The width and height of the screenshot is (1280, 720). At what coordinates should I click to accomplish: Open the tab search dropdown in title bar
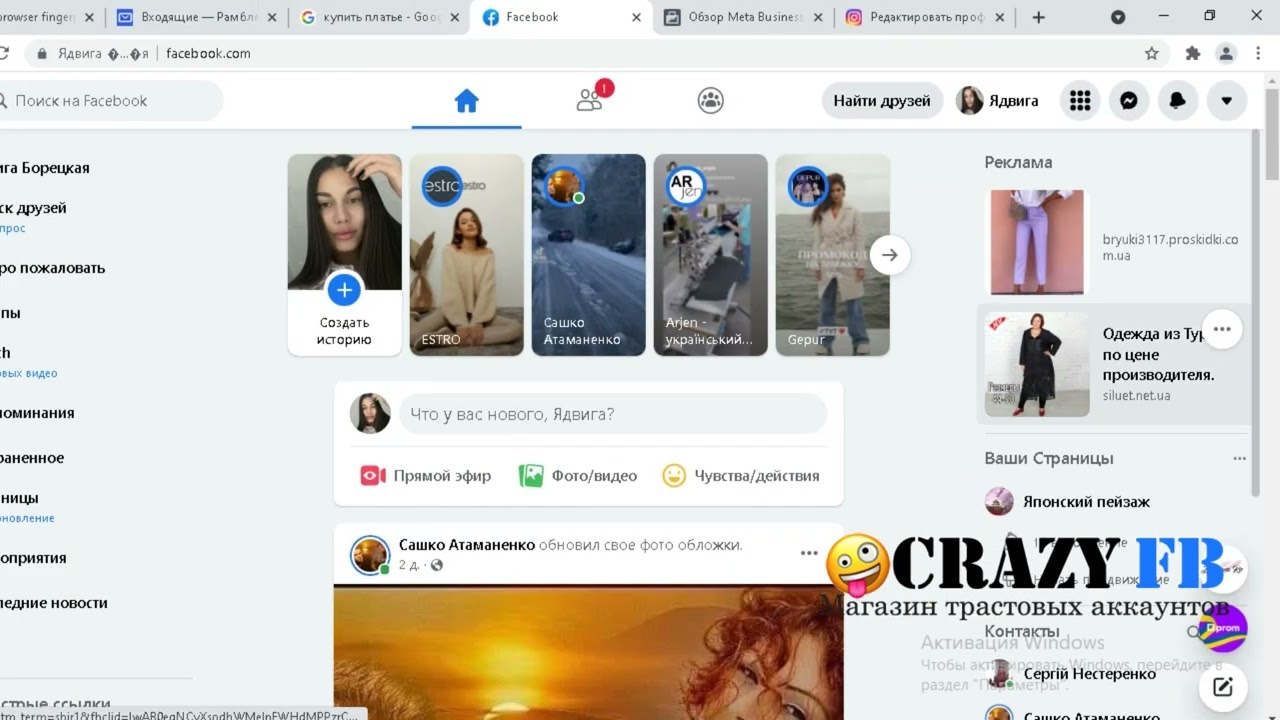tap(1118, 17)
